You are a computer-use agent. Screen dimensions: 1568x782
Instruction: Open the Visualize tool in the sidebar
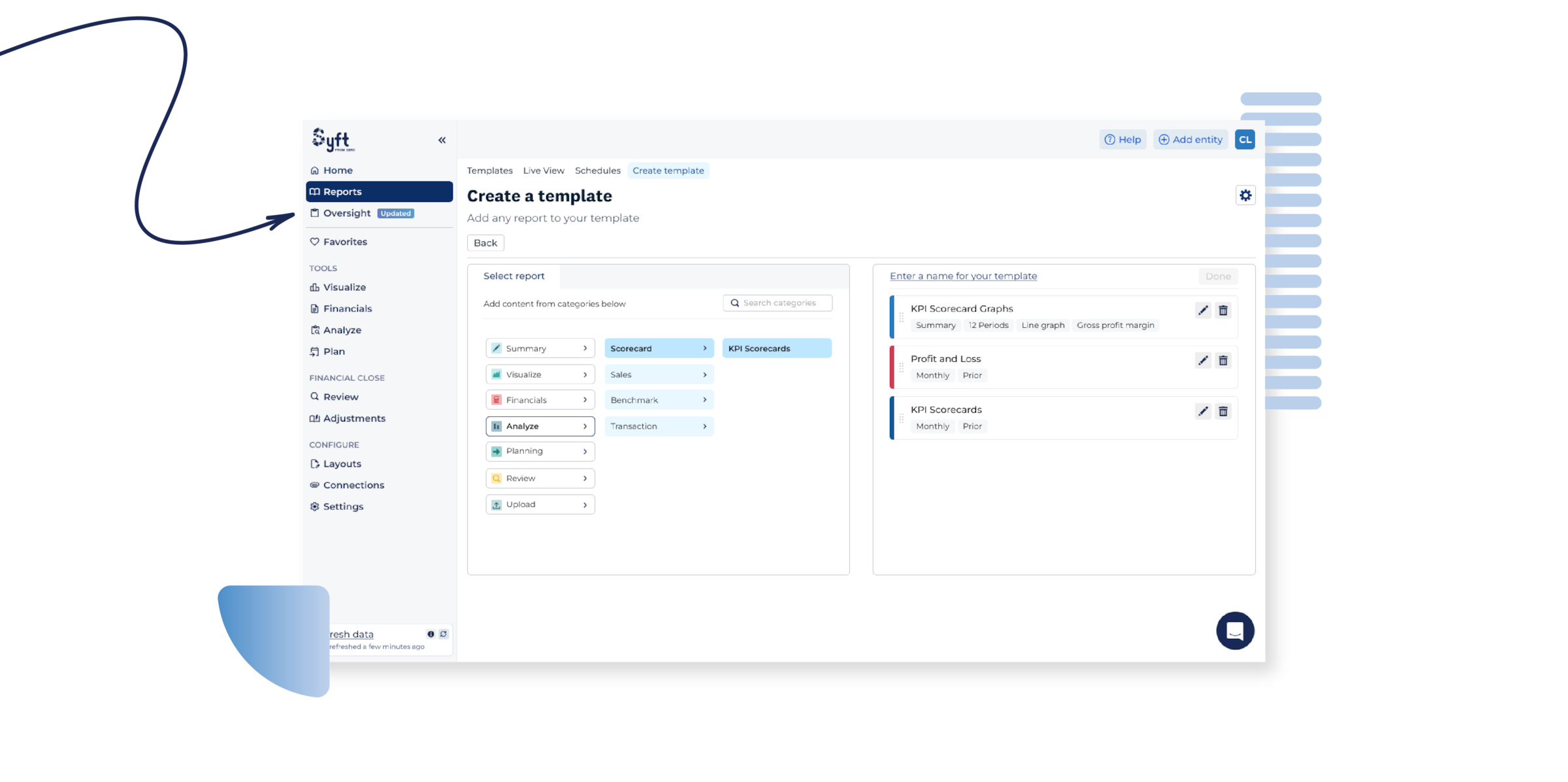pos(379,287)
